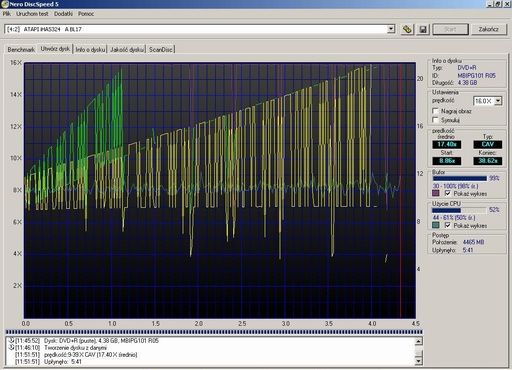Click the 4485 MB Położenie value
This screenshot has height=370, width=512.
coord(473,242)
